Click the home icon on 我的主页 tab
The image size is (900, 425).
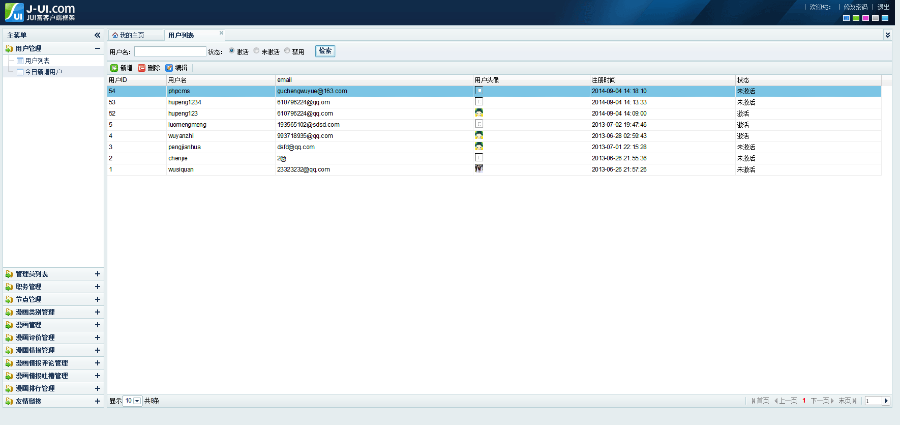pyautogui.click(x=115, y=35)
